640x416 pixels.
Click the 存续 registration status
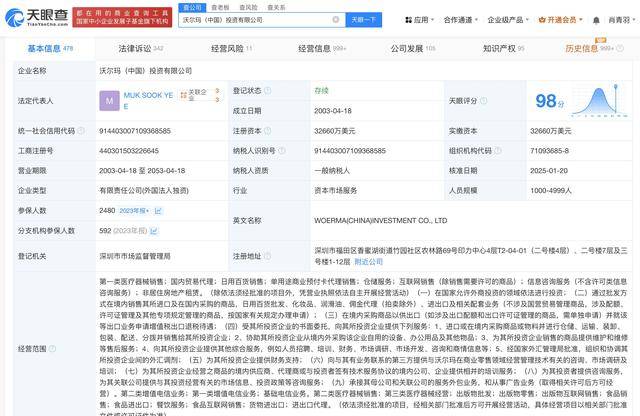(321, 91)
